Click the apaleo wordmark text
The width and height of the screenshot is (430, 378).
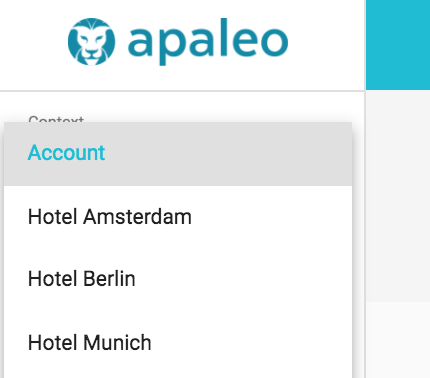[208, 42]
